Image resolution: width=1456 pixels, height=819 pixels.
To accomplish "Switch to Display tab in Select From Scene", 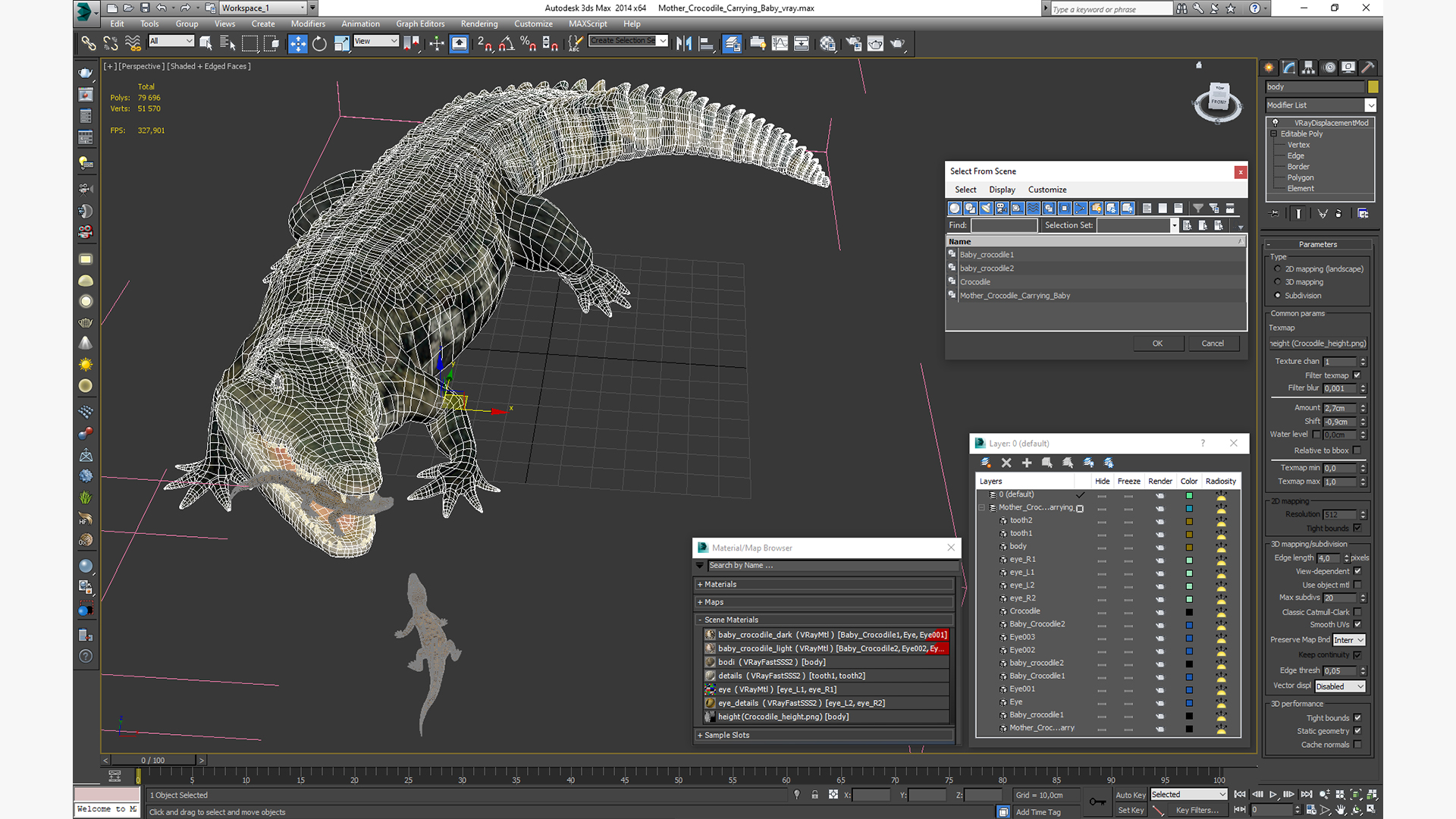I will 1001,189.
